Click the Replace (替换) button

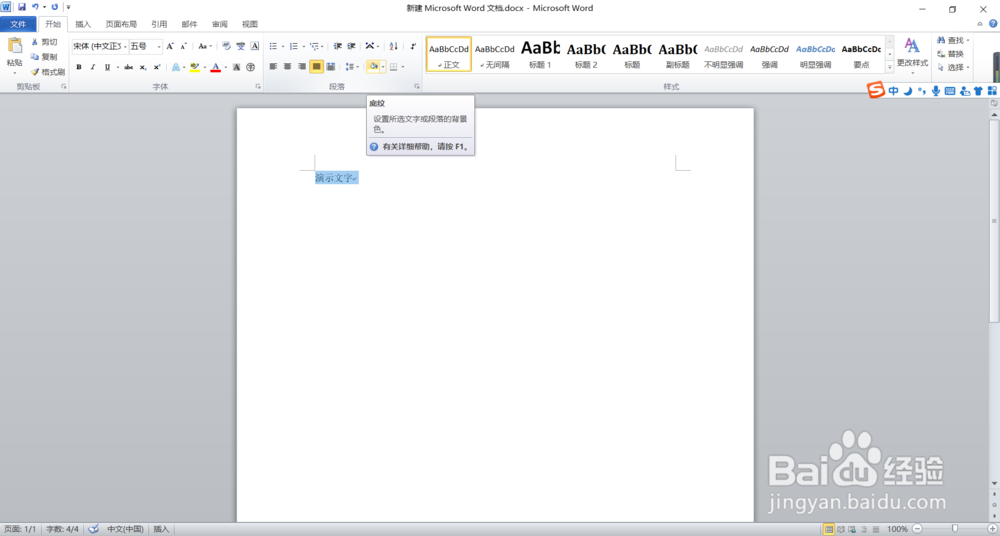point(950,54)
